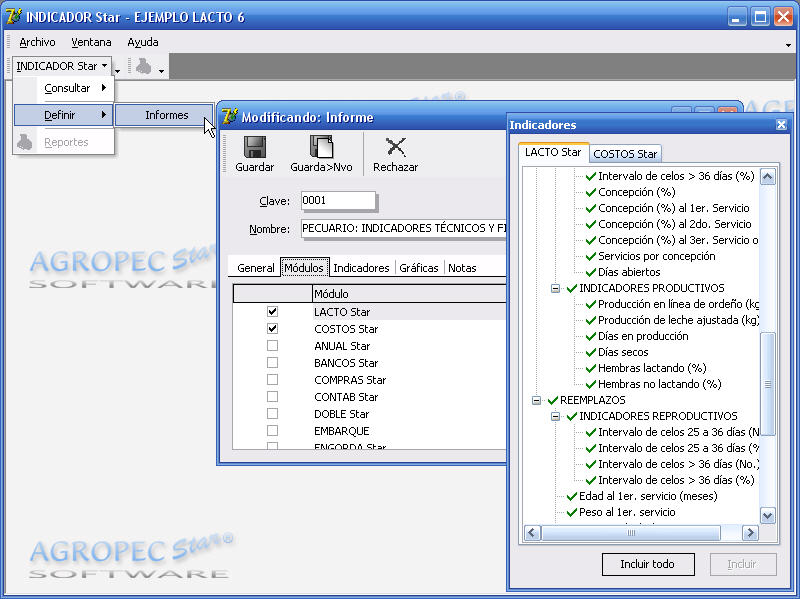Check the BANCOS Star module checkbox
This screenshot has height=599, width=800.
click(272, 362)
